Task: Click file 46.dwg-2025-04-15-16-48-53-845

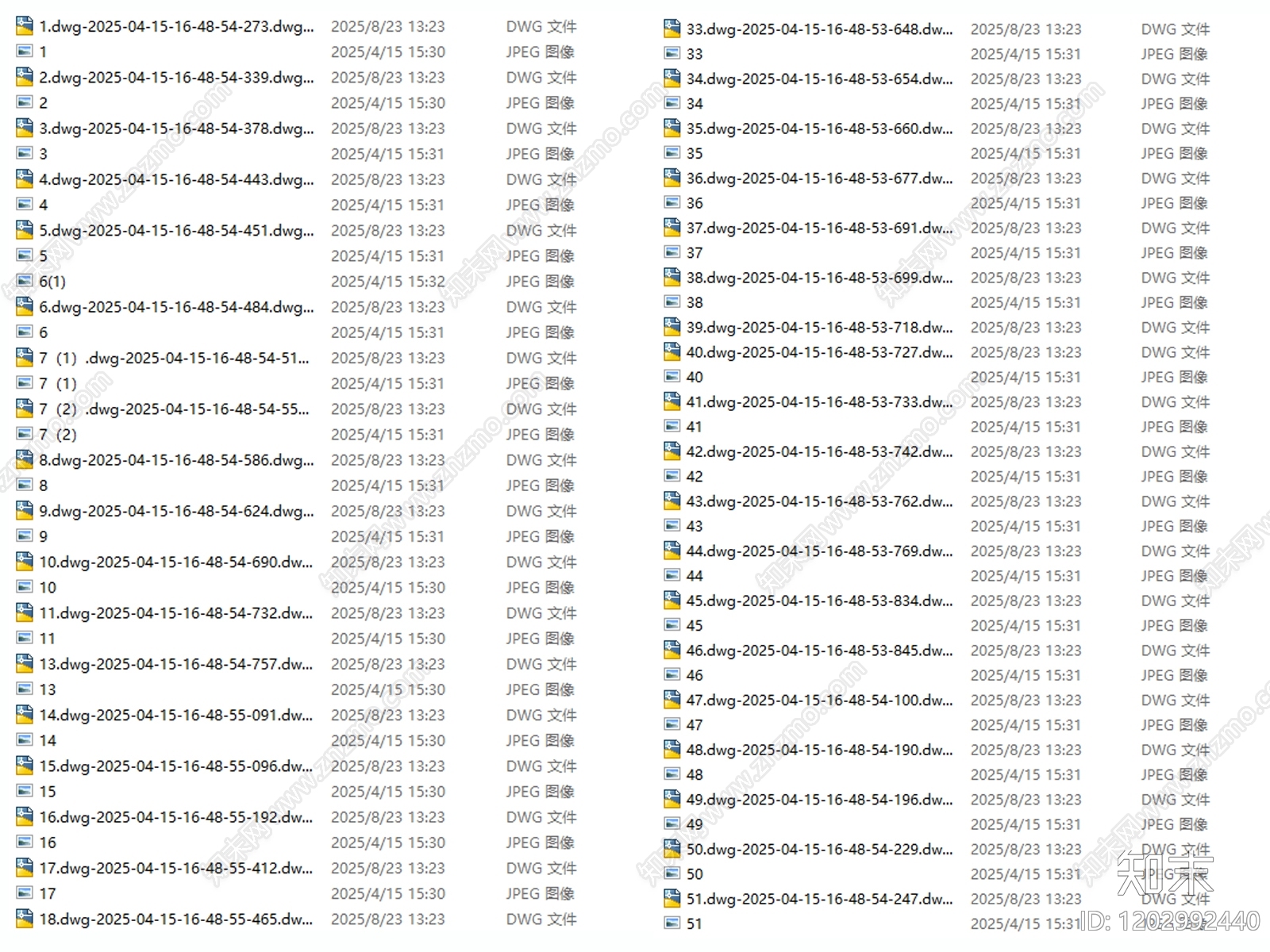Action: click(820, 651)
